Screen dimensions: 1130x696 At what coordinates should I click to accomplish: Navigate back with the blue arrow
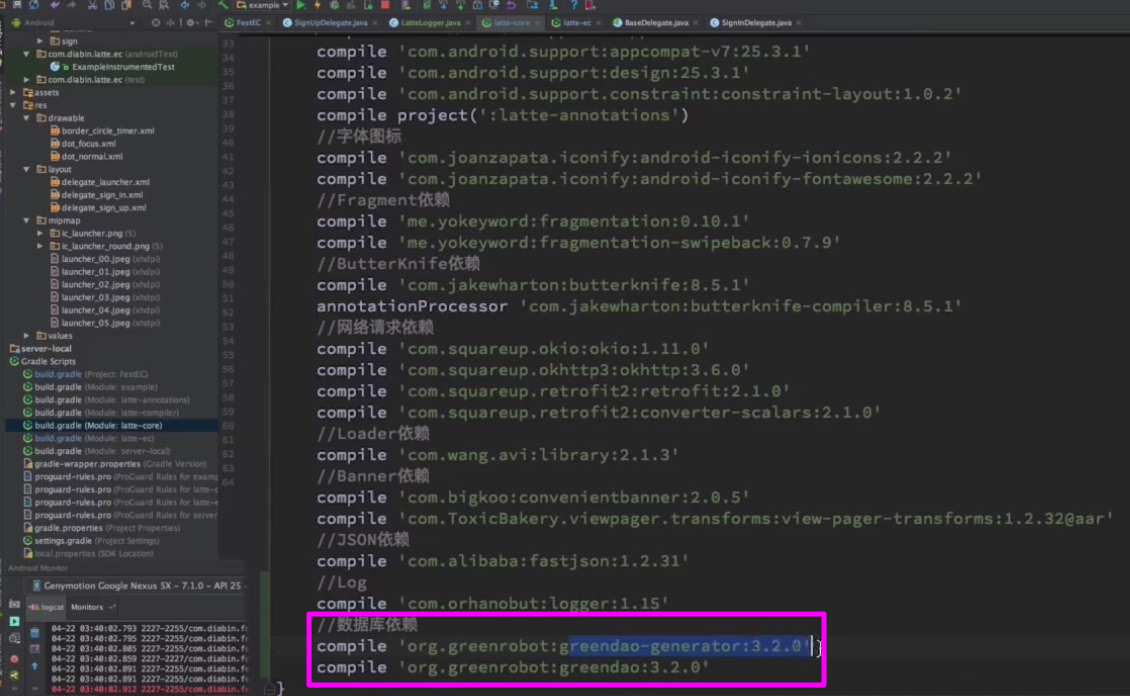pos(185,4)
